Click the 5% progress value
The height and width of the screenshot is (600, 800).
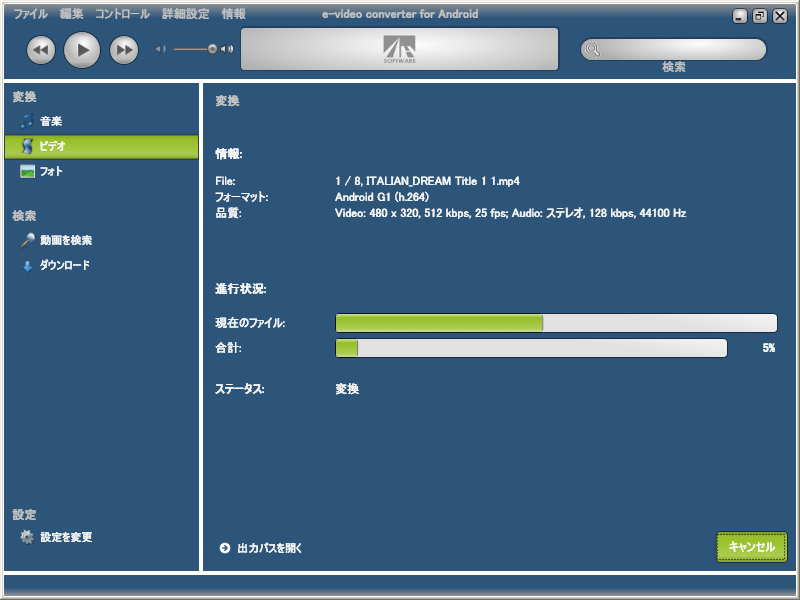point(768,348)
